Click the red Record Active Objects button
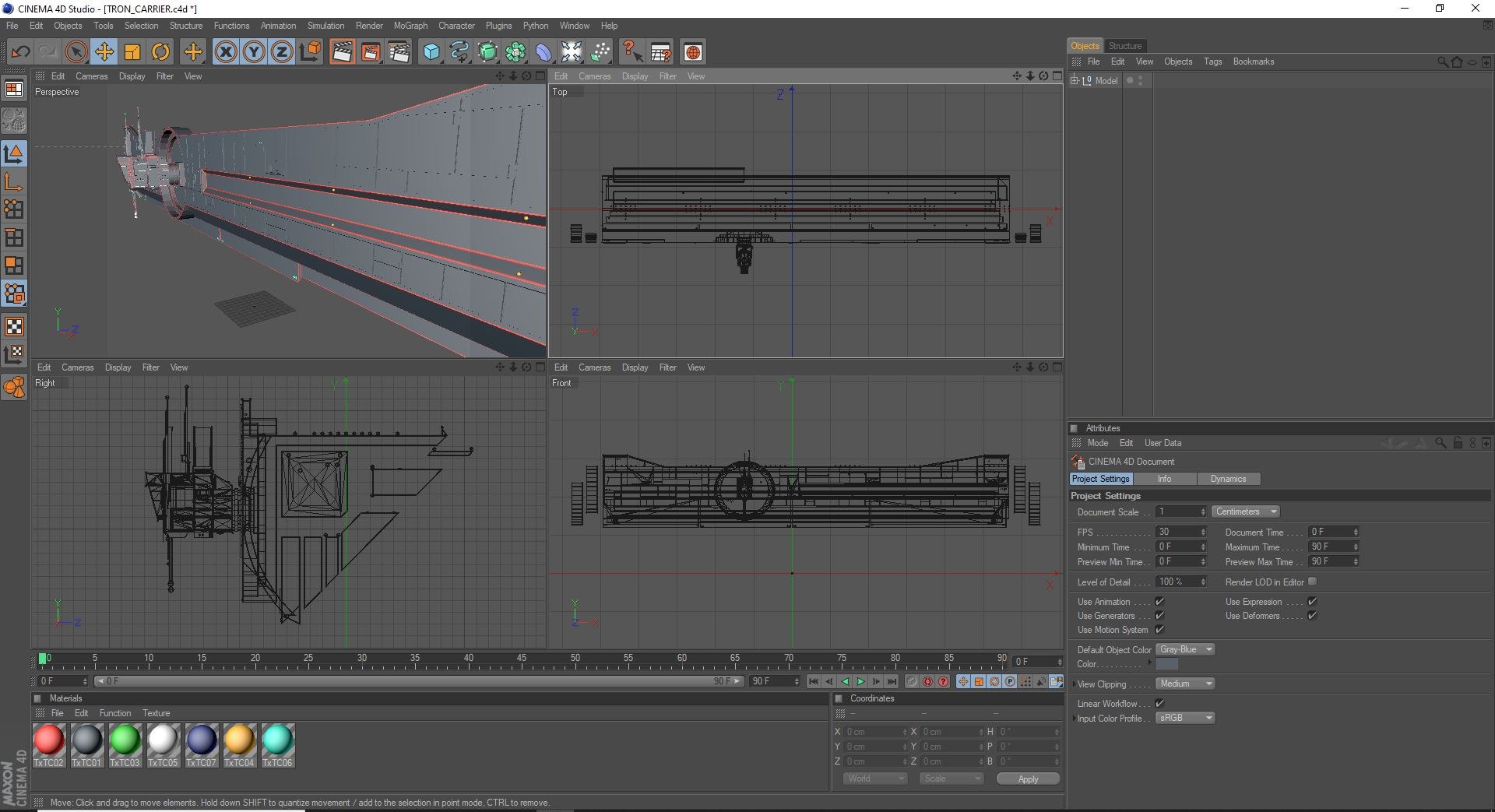The height and width of the screenshot is (812, 1495). pyautogui.click(x=927, y=681)
